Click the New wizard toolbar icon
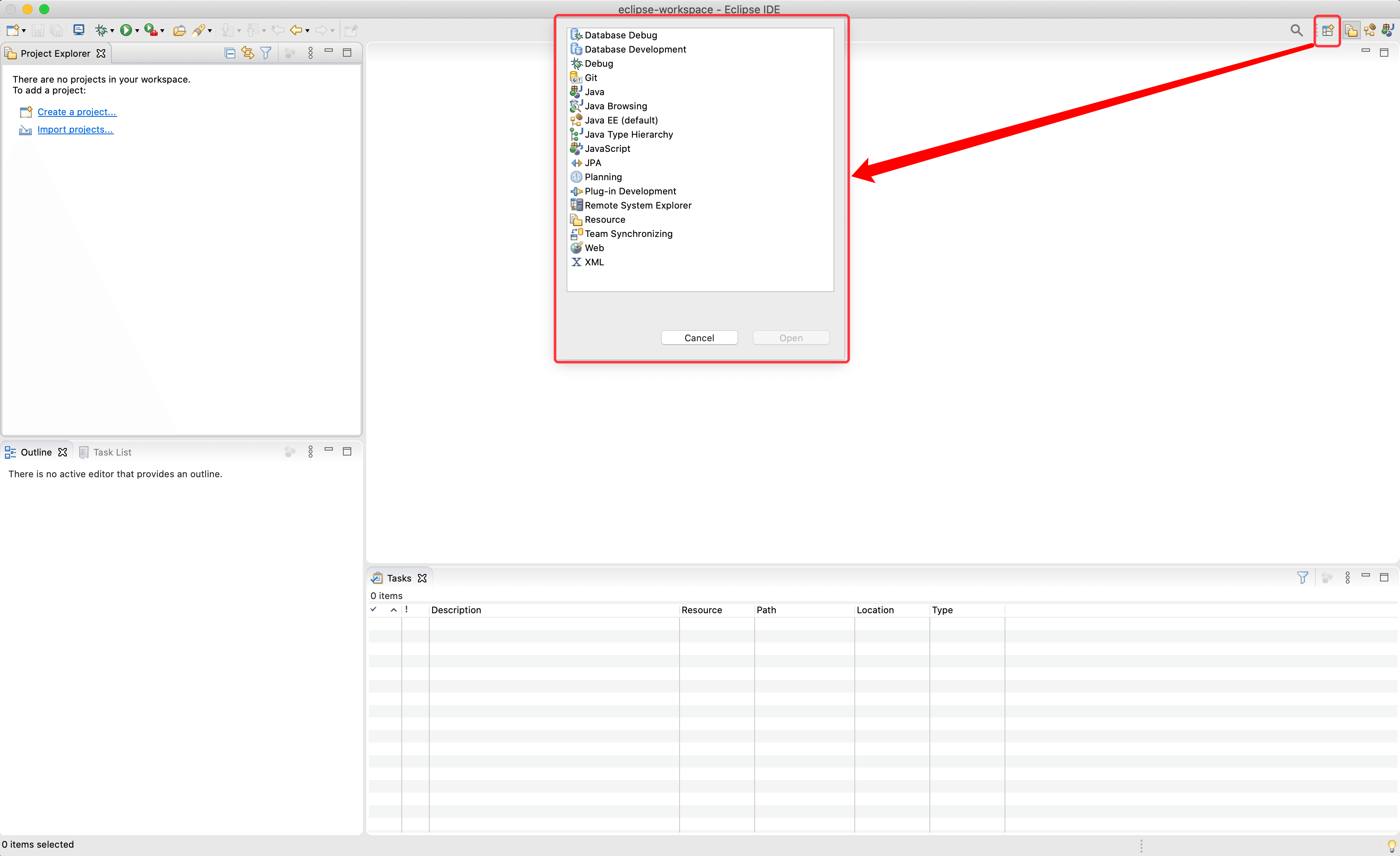Screen dimensions: 1400x856 13,30
